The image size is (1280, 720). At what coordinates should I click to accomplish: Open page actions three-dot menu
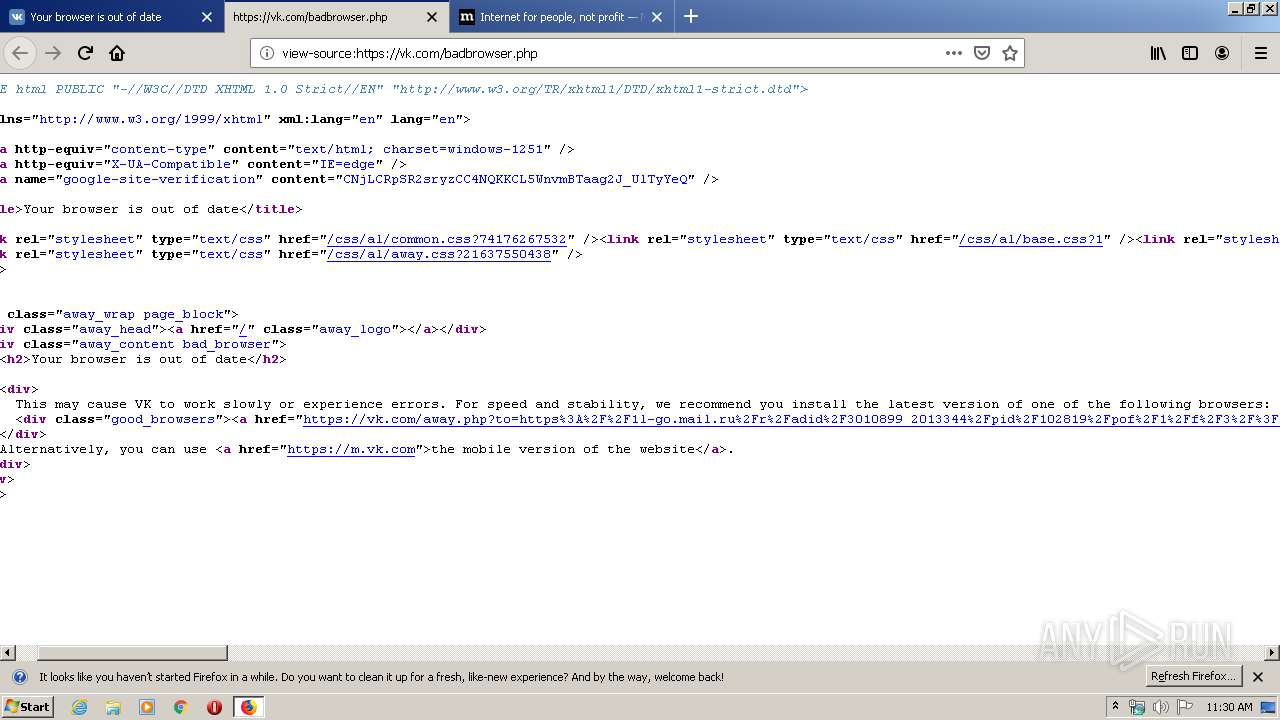click(954, 53)
